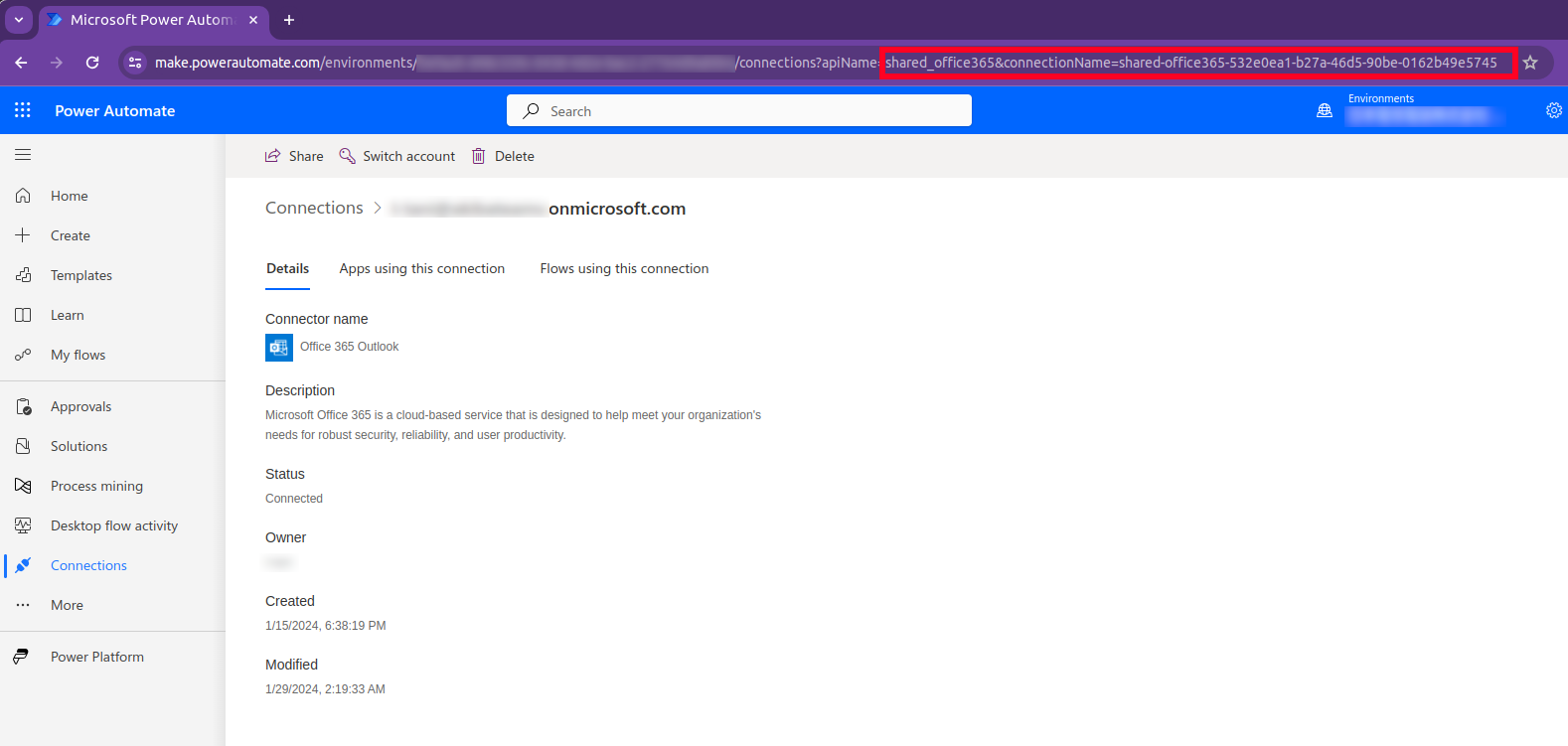The image size is (1568, 746).
Task: Bookmark page with star icon
Action: [1530, 63]
